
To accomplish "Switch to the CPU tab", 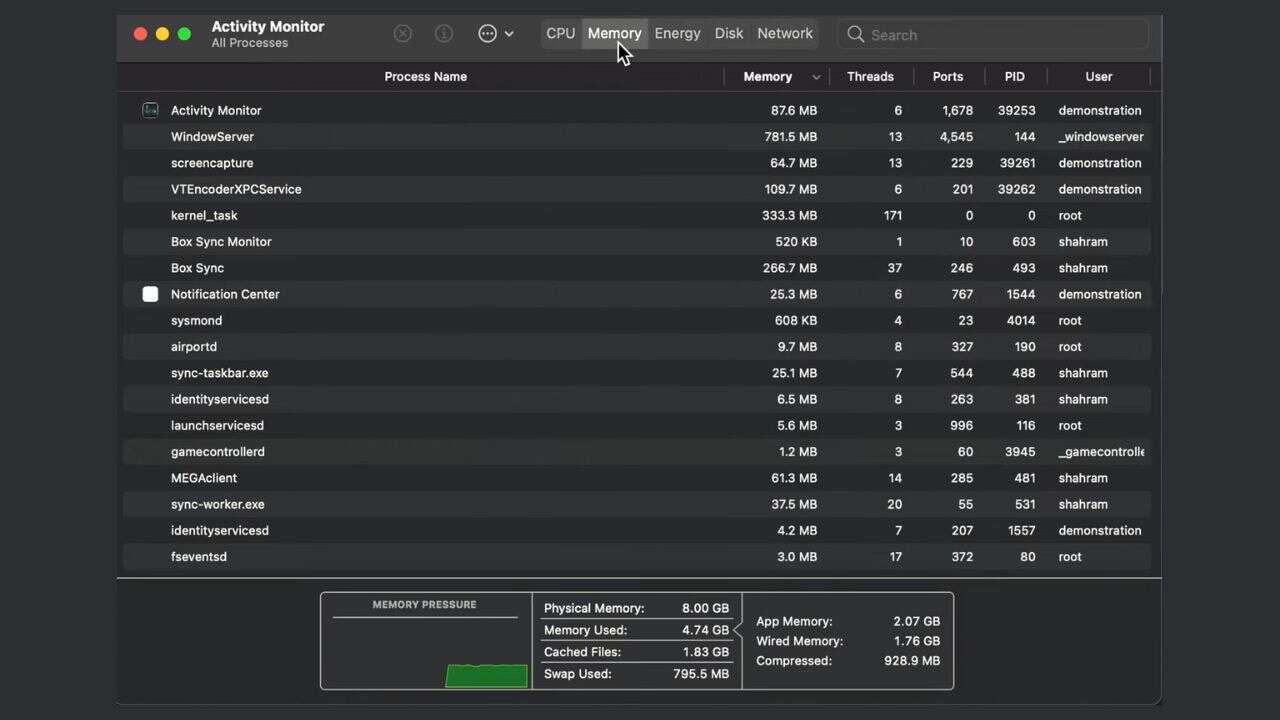I will [560, 33].
